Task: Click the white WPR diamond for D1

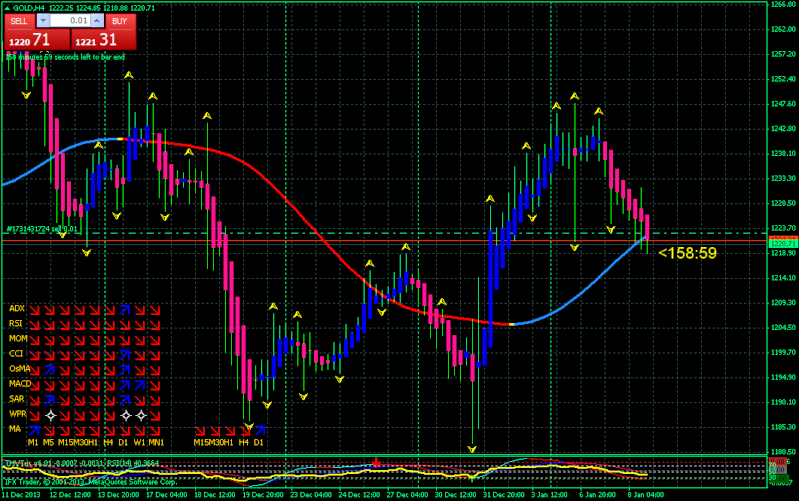Action: (x=125, y=415)
